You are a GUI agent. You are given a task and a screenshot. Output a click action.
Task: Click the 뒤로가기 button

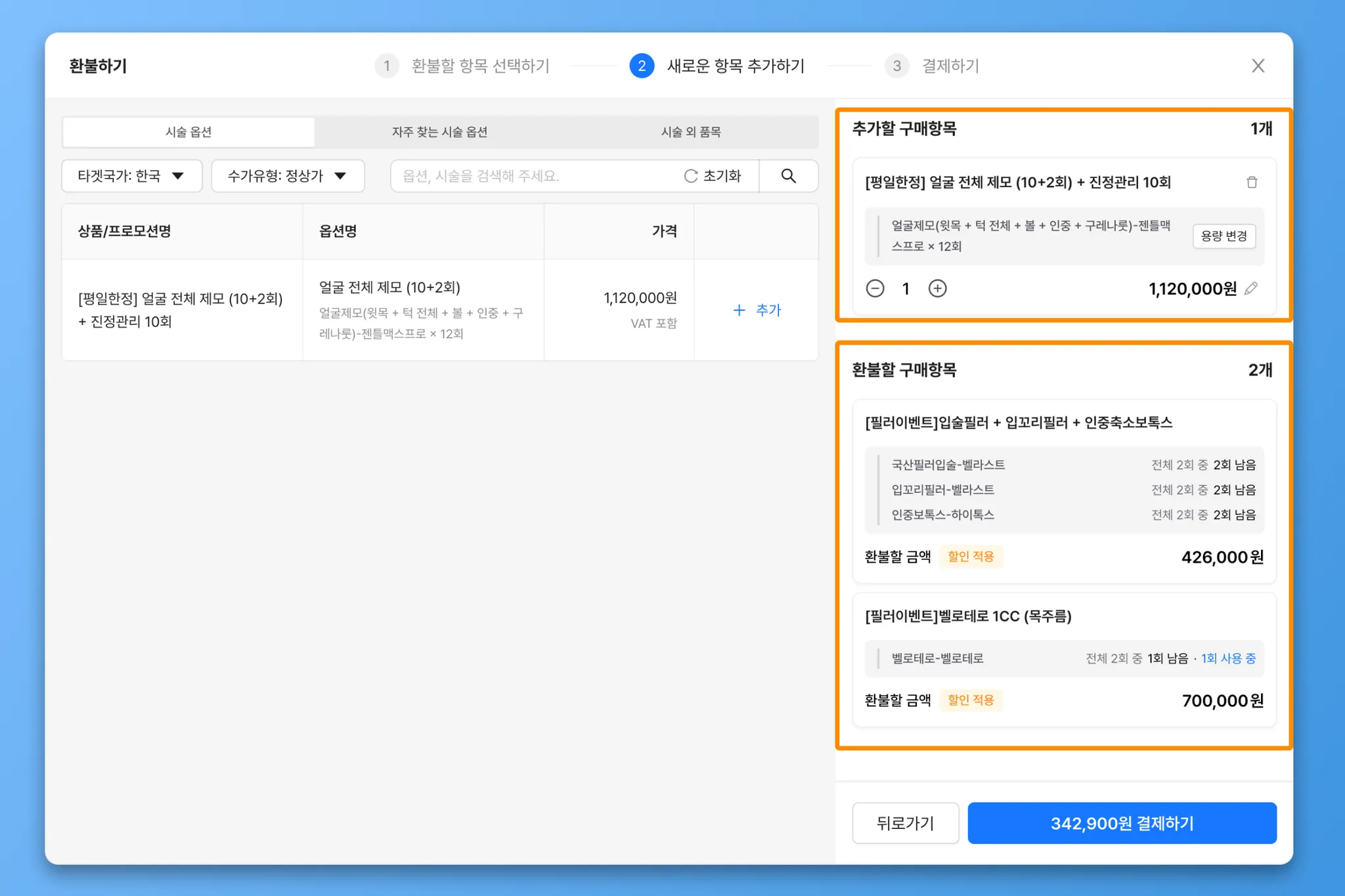click(x=905, y=823)
